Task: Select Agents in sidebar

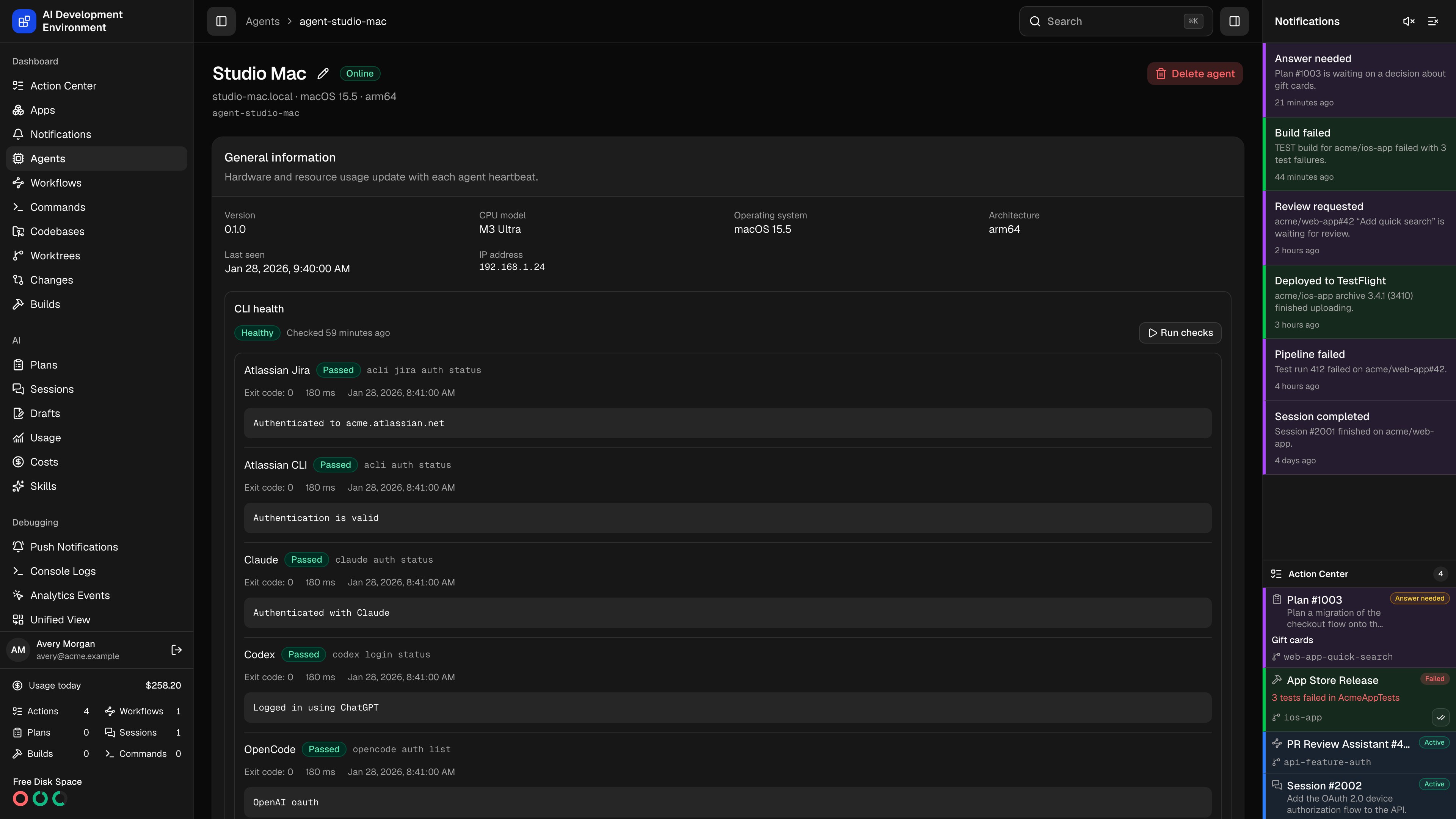Action: (x=96, y=159)
